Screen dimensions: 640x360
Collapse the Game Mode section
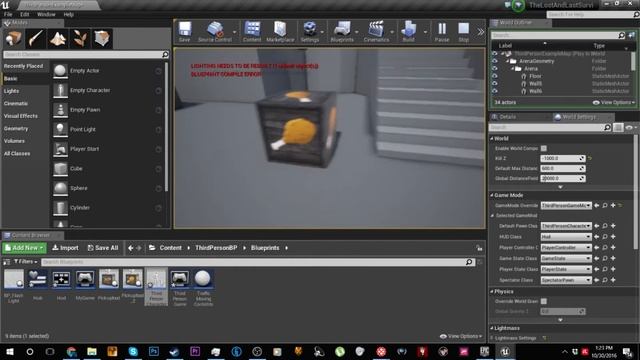coord(492,196)
